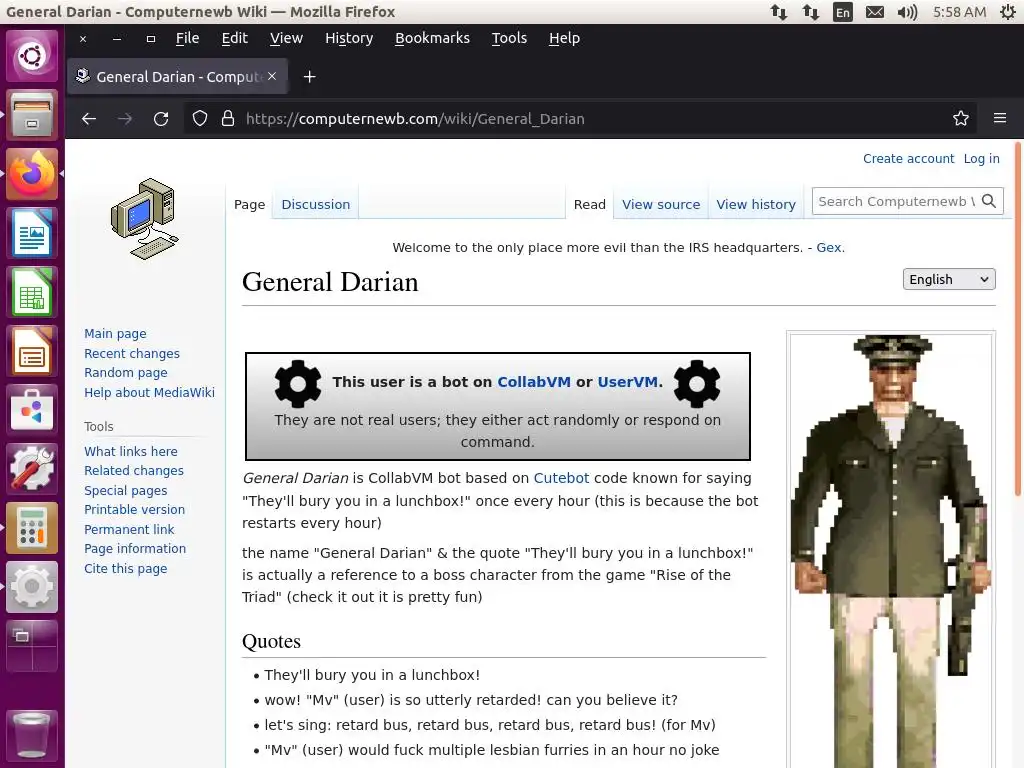Click the Firefox back arrow button
Viewport: 1024px width, 768px height.
(89, 118)
